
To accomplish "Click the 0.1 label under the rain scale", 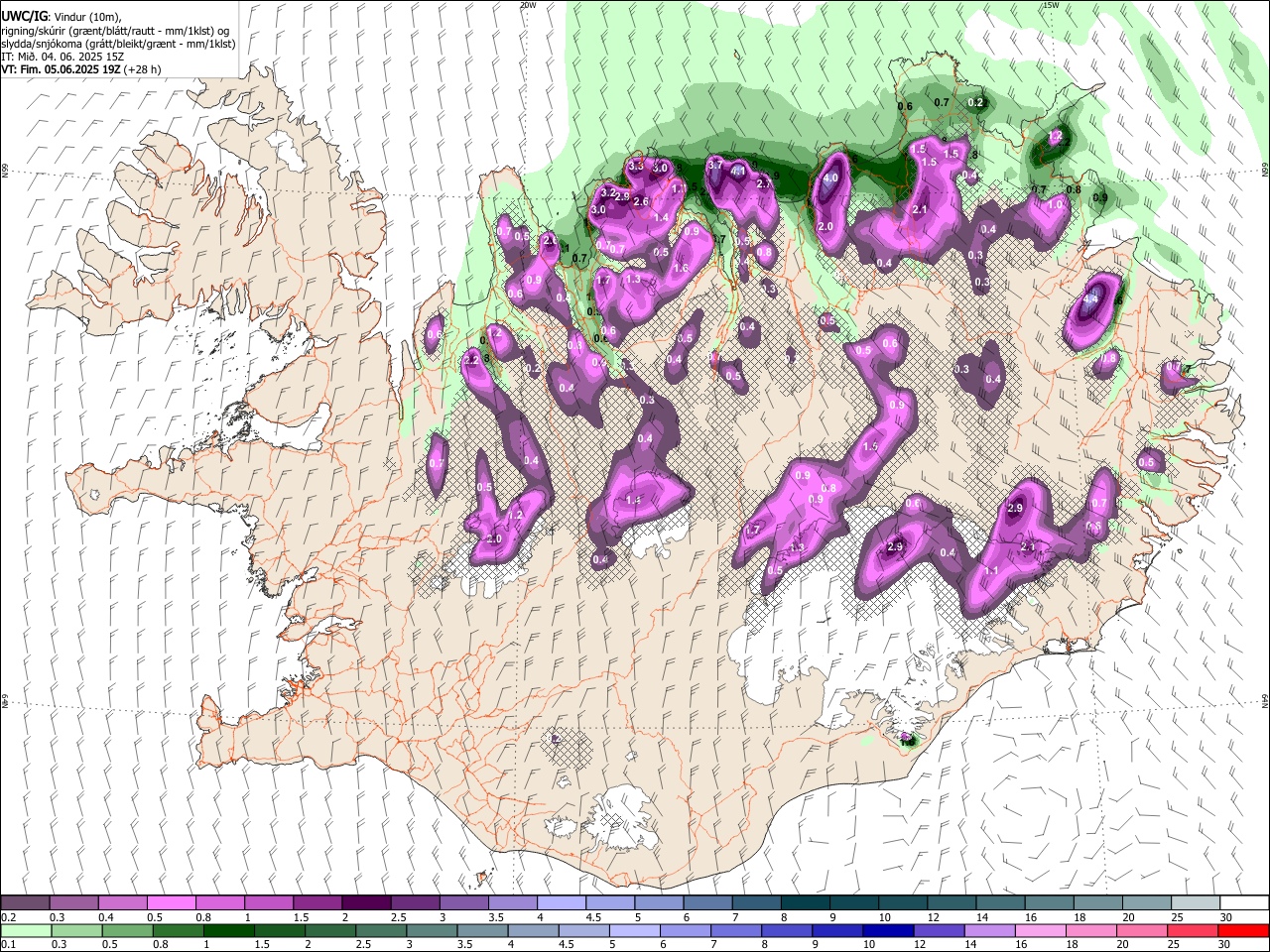I will 9,944.
